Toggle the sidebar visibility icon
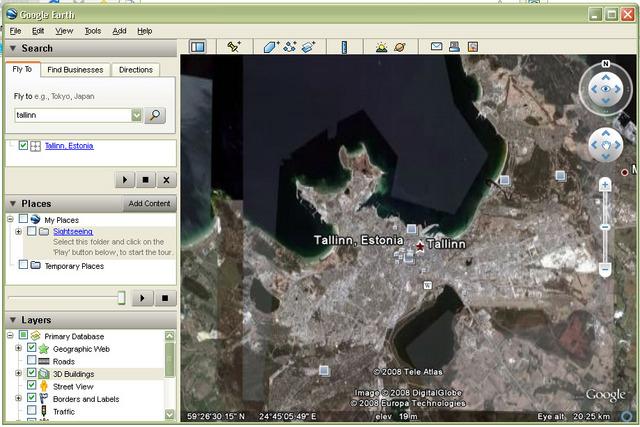This screenshot has width=640, height=427. [198, 47]
